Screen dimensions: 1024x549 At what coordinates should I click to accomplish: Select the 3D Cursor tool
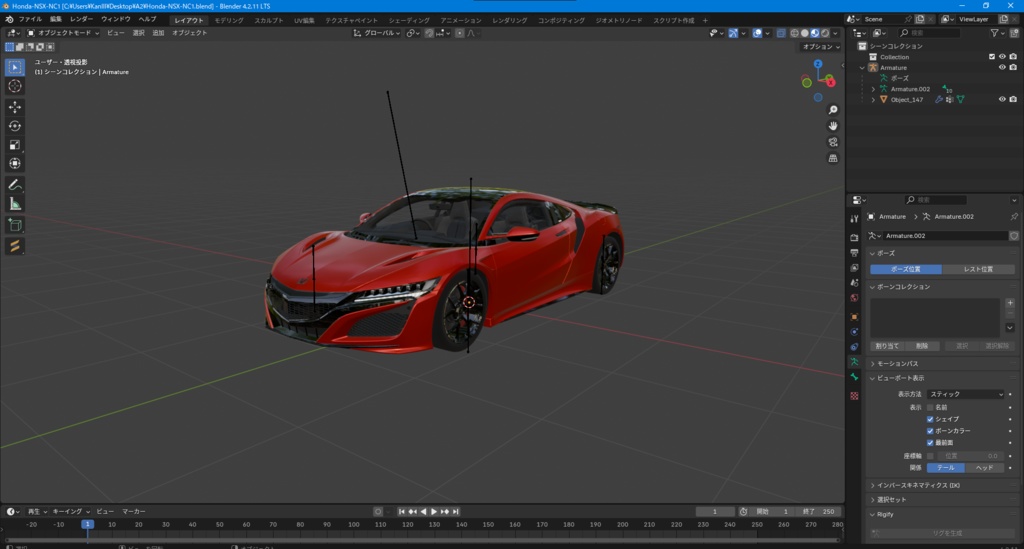click(x=15, y=86)
